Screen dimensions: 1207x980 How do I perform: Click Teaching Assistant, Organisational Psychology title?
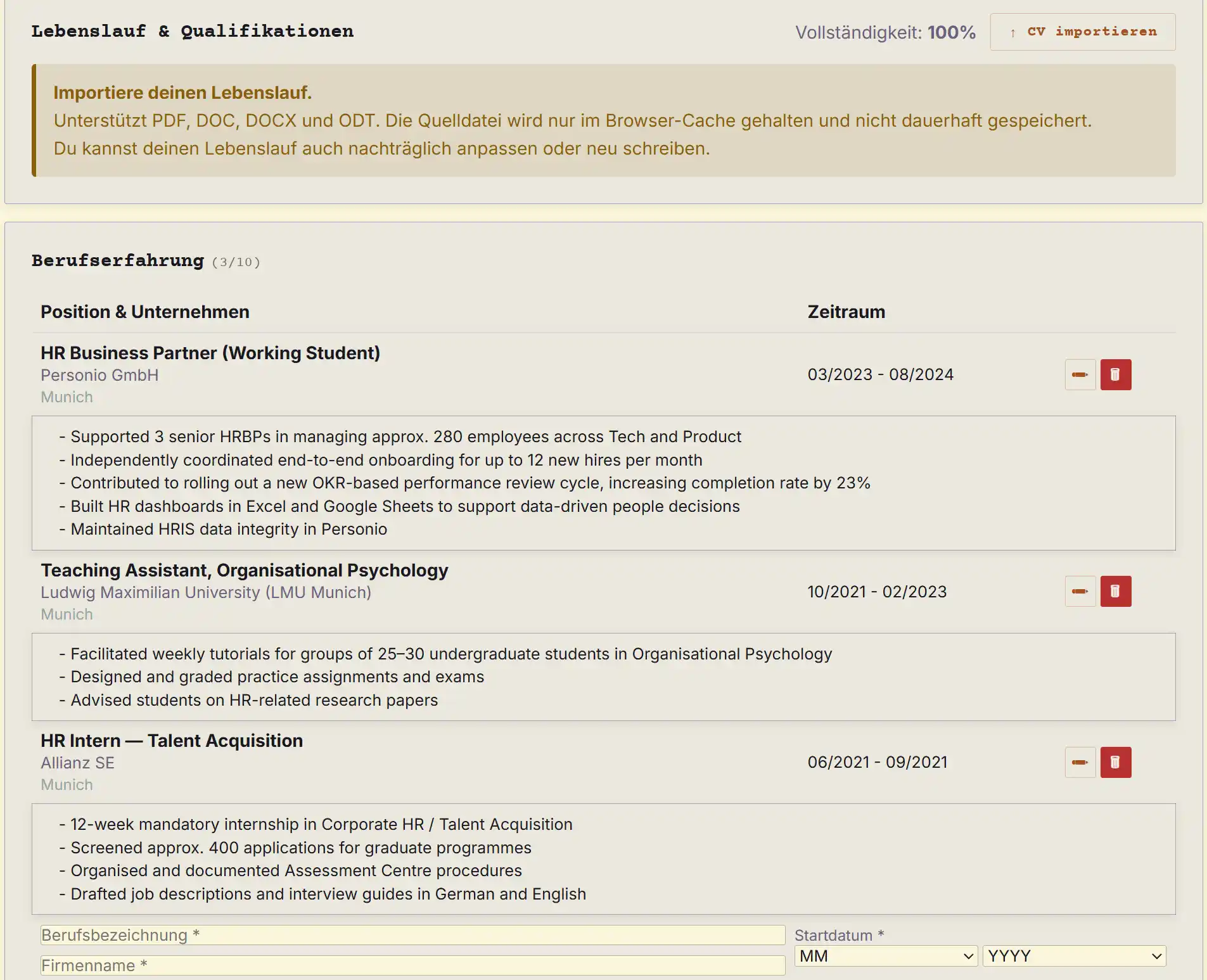[244, 570]
